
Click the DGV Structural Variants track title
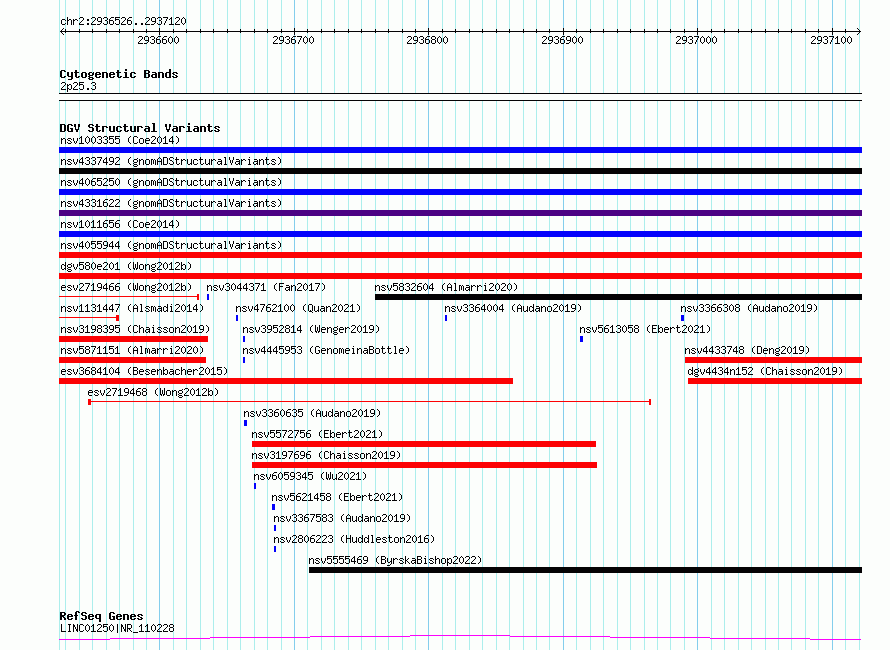click(140, 128)
